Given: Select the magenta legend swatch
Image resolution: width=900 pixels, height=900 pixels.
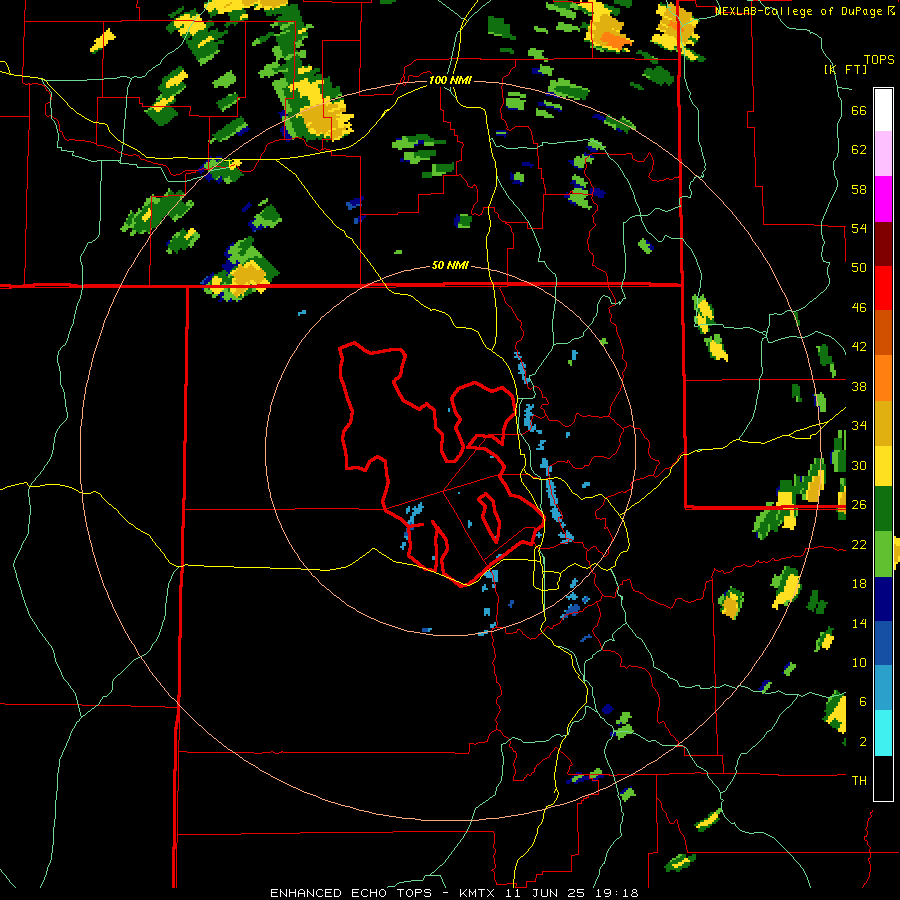Looking at the screenshot, I should 883,199.
